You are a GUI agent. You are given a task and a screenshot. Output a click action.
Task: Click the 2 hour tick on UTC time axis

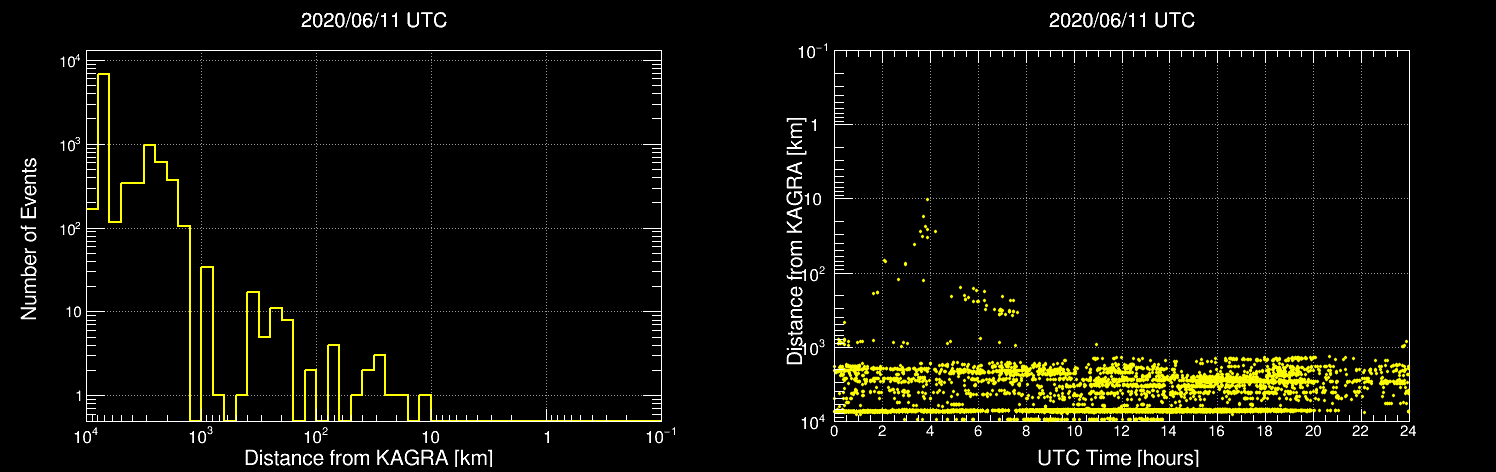[882, 431]
